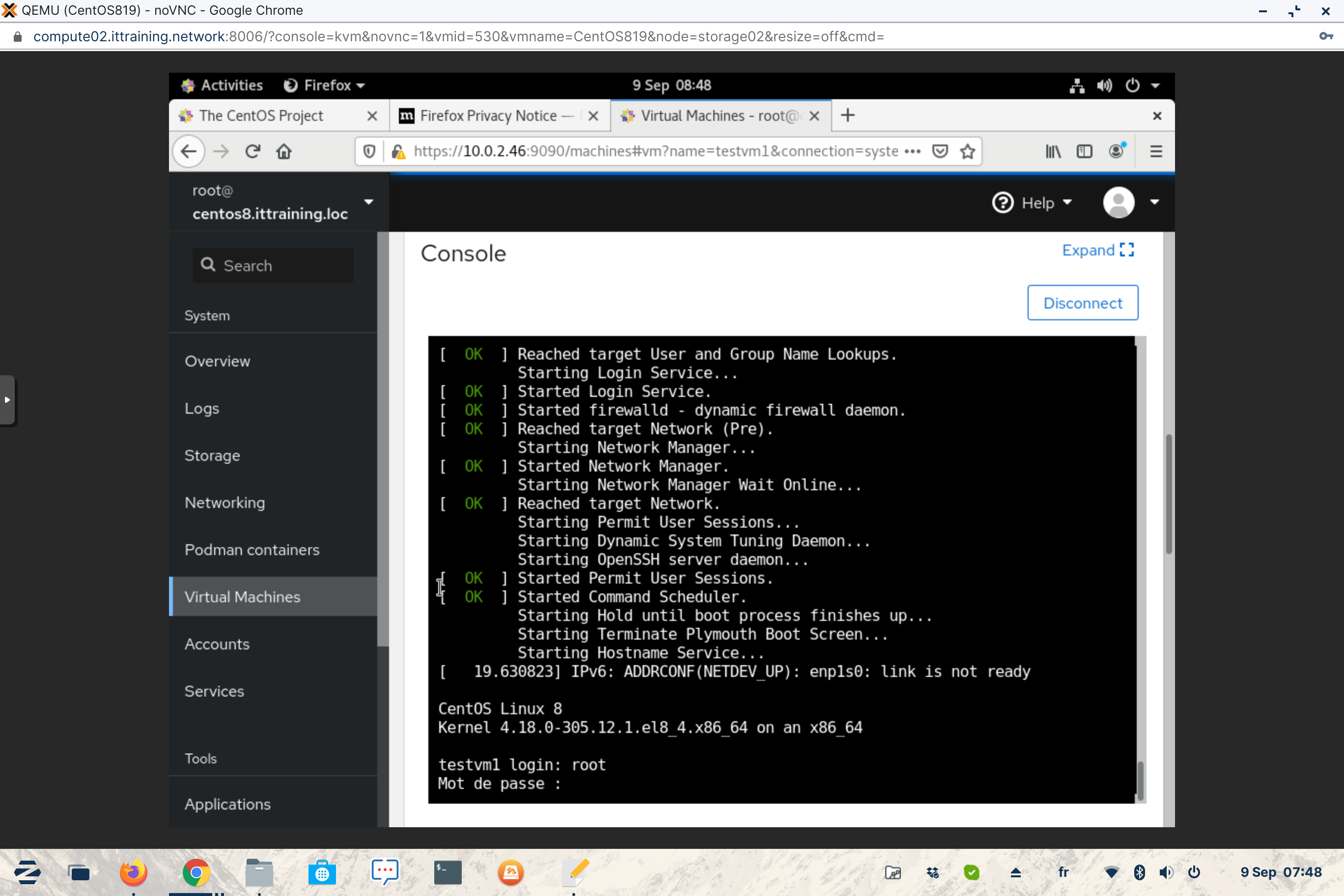The image size is (1344, 896).
Task: Bookmark this page with the star
Action: pos(967,151)
